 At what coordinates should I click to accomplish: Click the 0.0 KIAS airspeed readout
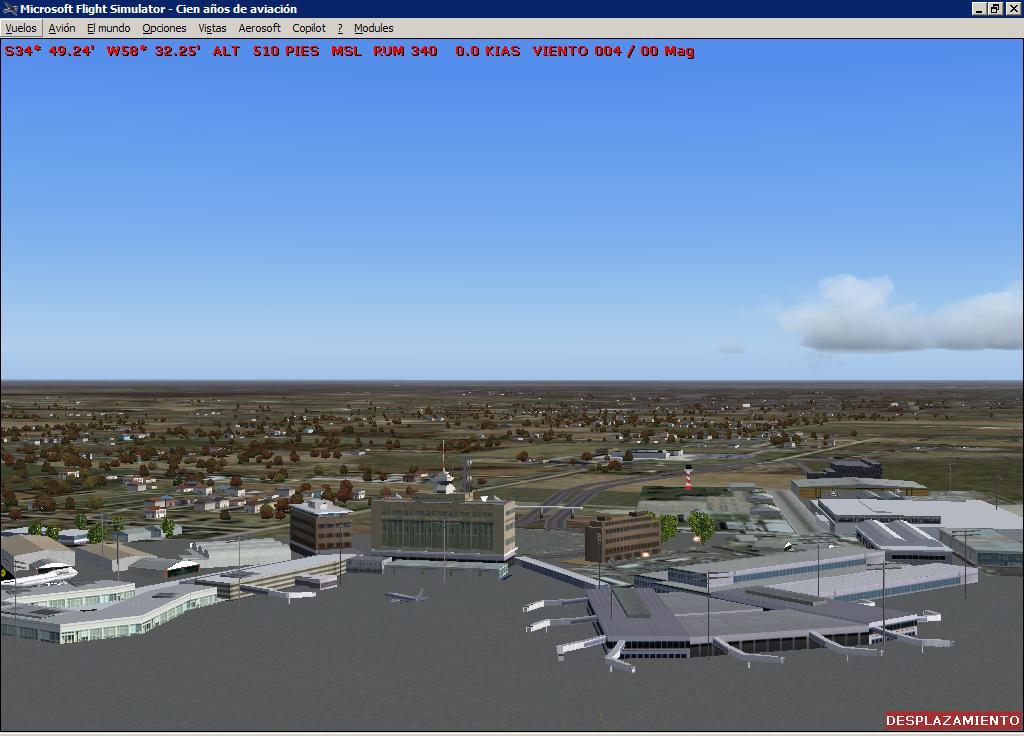click(x=488, y=51)
